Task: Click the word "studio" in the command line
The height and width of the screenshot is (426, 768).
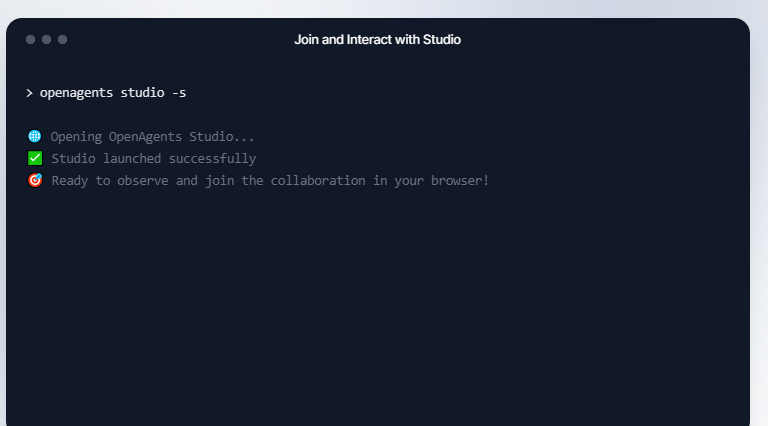Action: 142,93
